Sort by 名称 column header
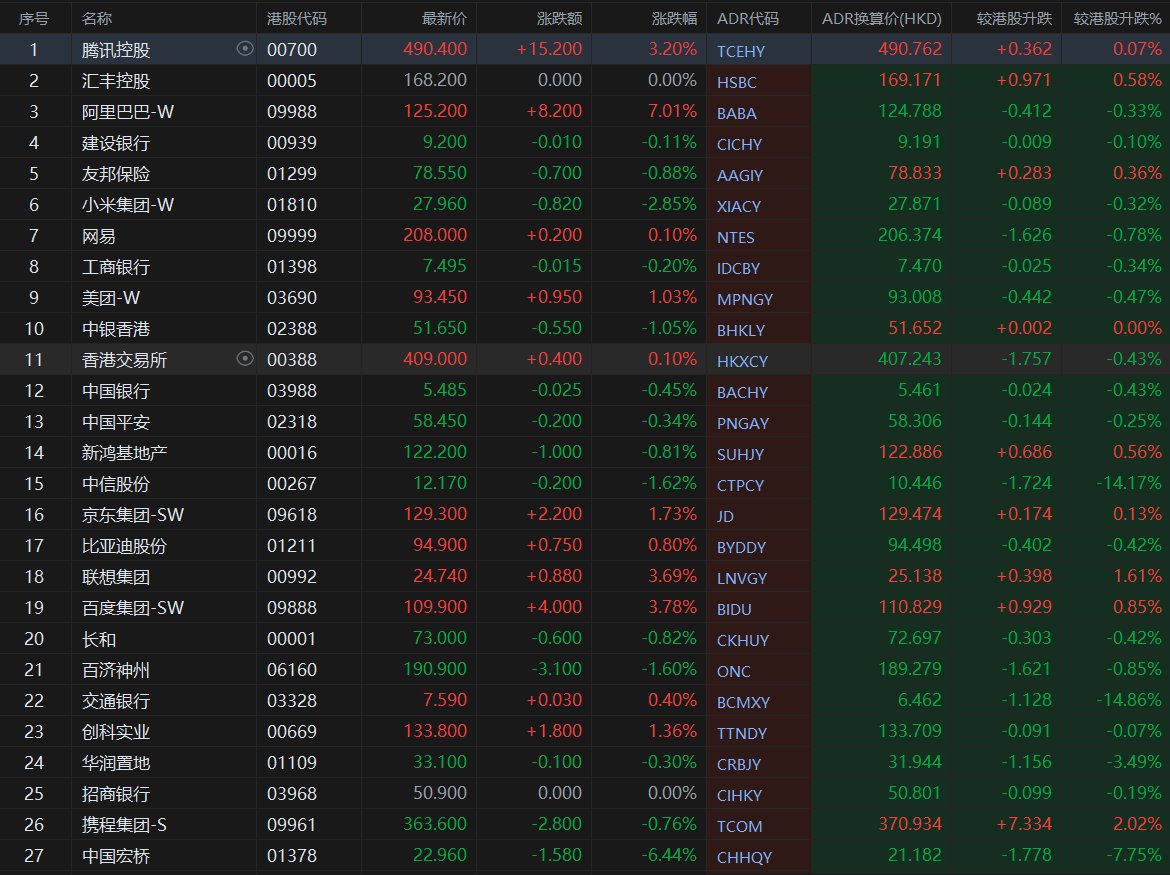Viewport: 1170px width, 875px height. [x=97, y=19]
